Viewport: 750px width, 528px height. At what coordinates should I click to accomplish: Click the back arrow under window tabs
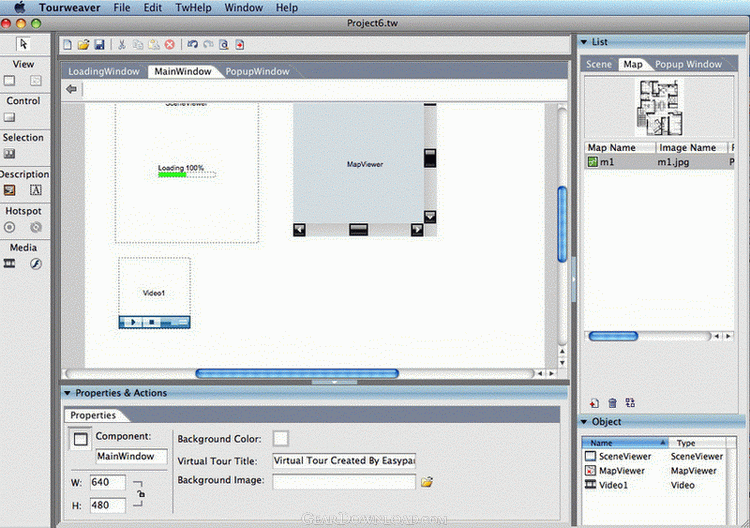click(71, 89)
